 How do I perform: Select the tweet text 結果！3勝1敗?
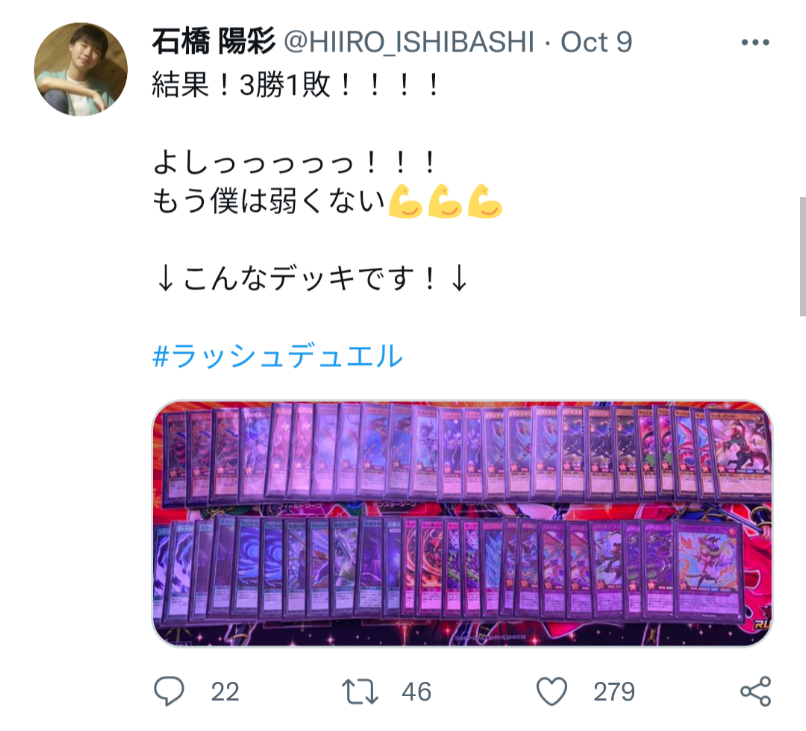coord(241,85)
